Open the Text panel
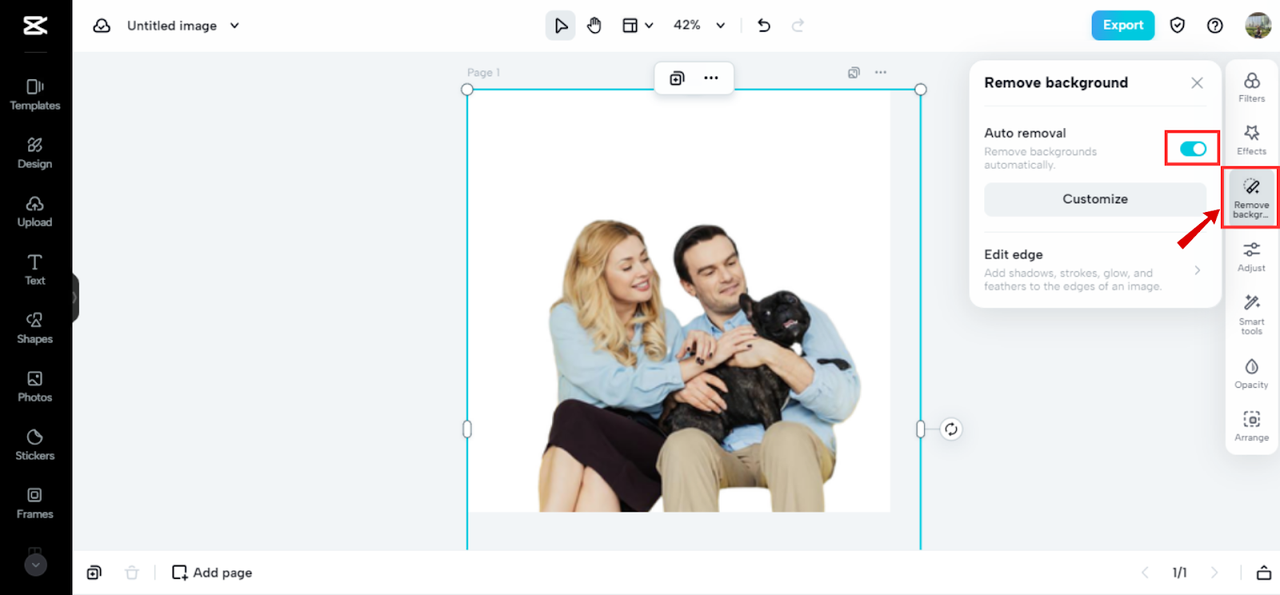Screen dimensions: 1280x595 pos(35,270)
